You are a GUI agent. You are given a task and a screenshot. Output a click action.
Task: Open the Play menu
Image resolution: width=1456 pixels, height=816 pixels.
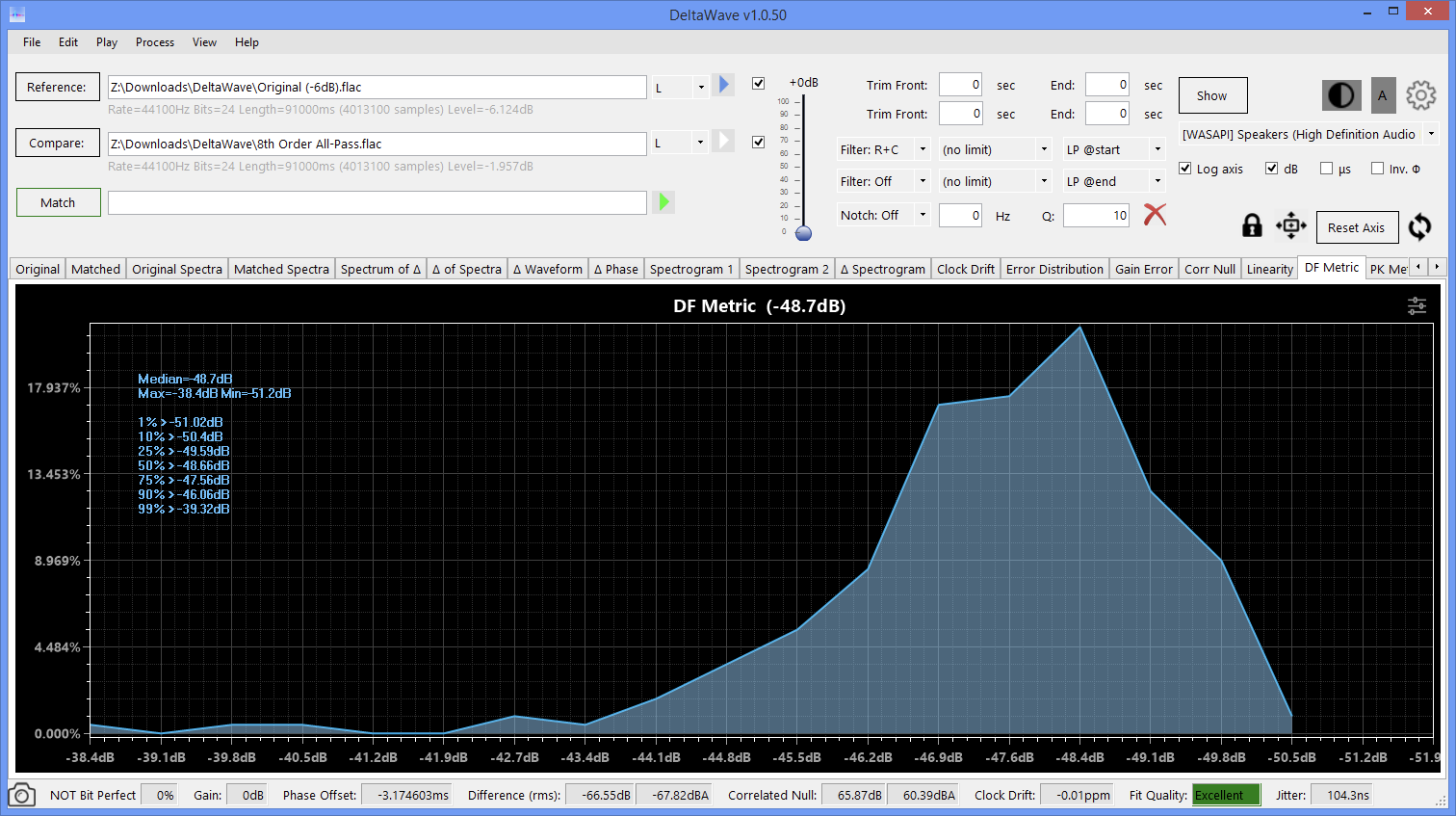(107, 42)
